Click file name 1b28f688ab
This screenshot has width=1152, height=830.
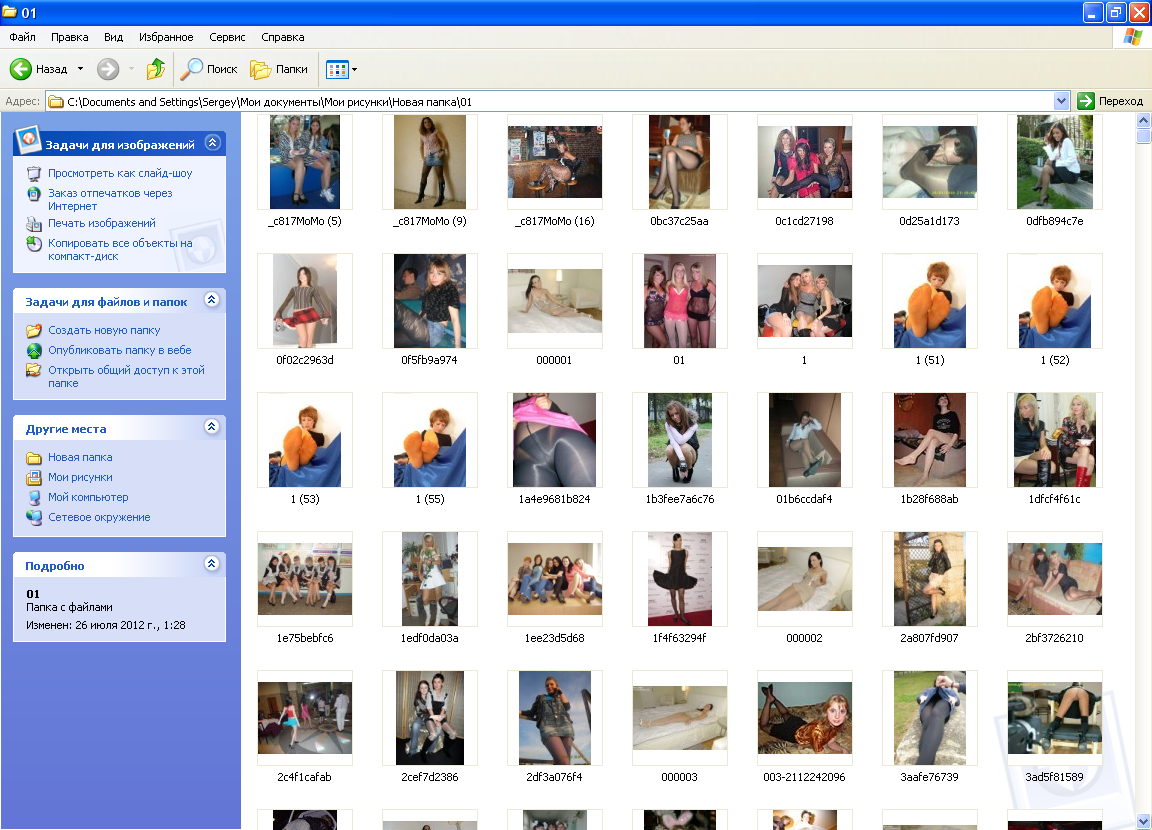[929, 499]
